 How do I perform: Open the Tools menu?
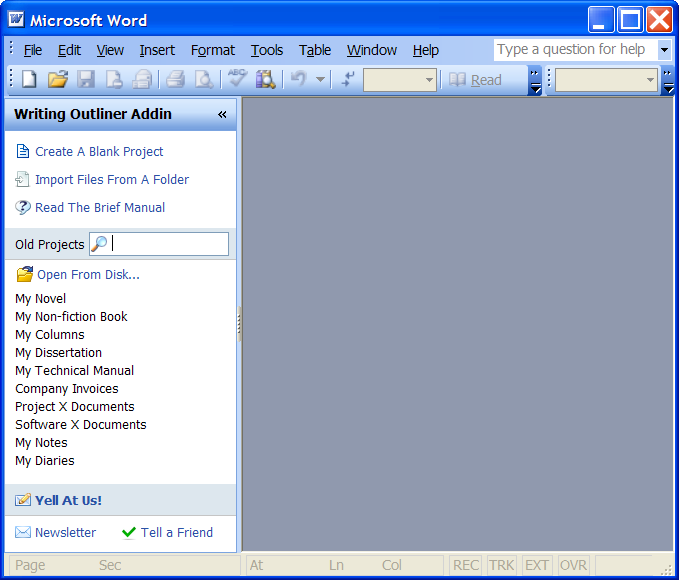[267, 50]
